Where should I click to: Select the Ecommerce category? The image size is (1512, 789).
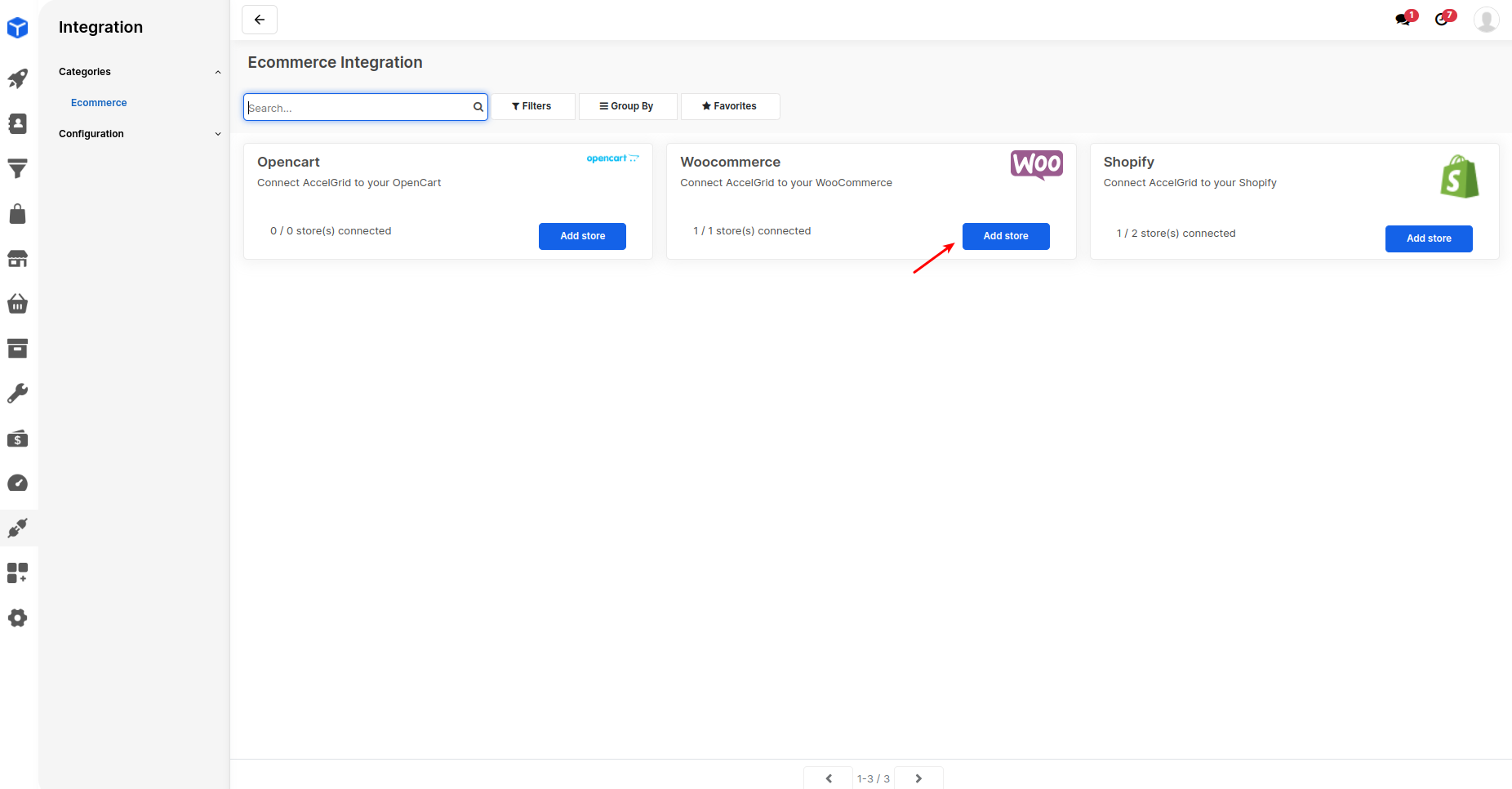point(99,103)
